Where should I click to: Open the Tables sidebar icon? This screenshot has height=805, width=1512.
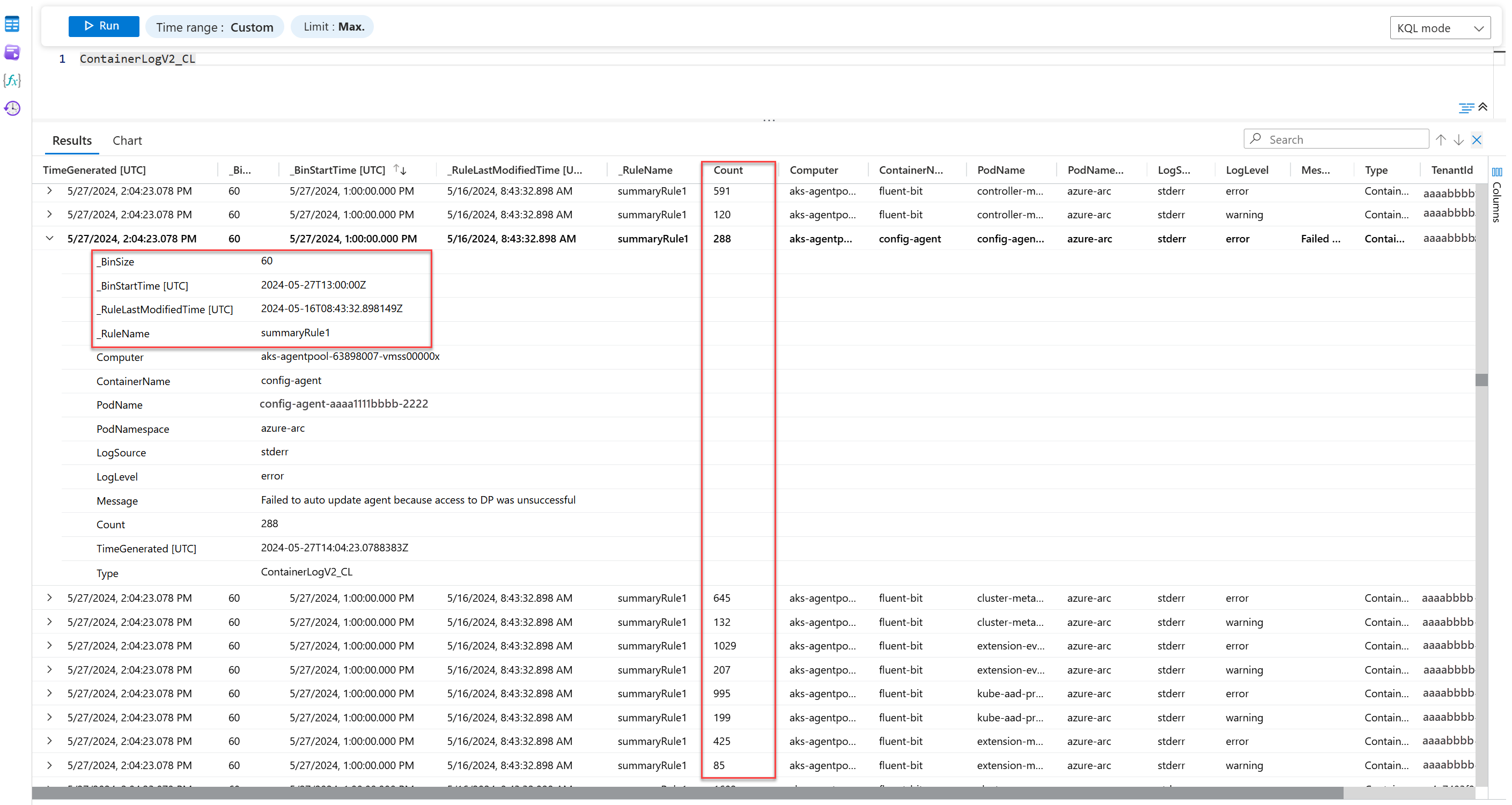pos(12,25)
